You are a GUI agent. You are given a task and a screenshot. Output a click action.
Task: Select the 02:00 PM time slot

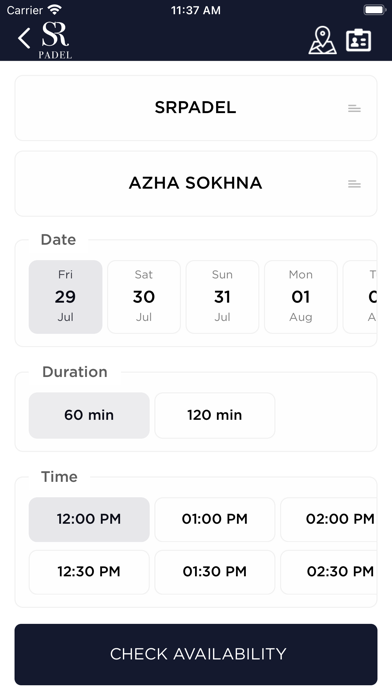[x=329, y=519]
